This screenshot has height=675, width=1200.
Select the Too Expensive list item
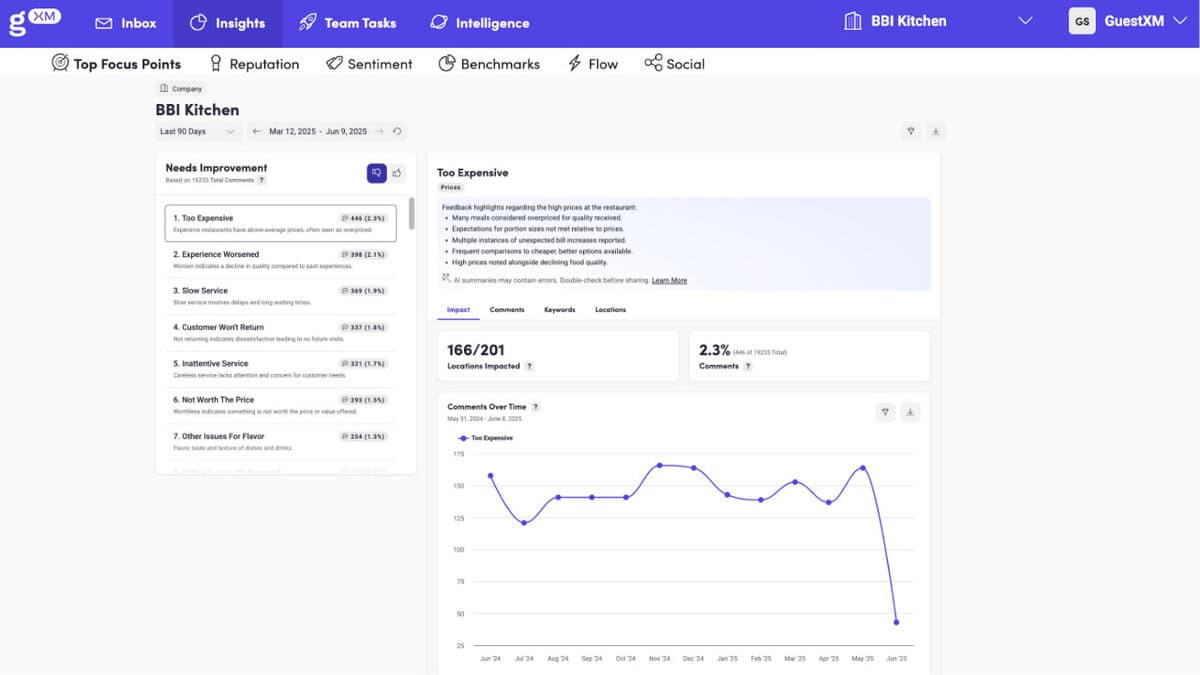tap(280, 223)
